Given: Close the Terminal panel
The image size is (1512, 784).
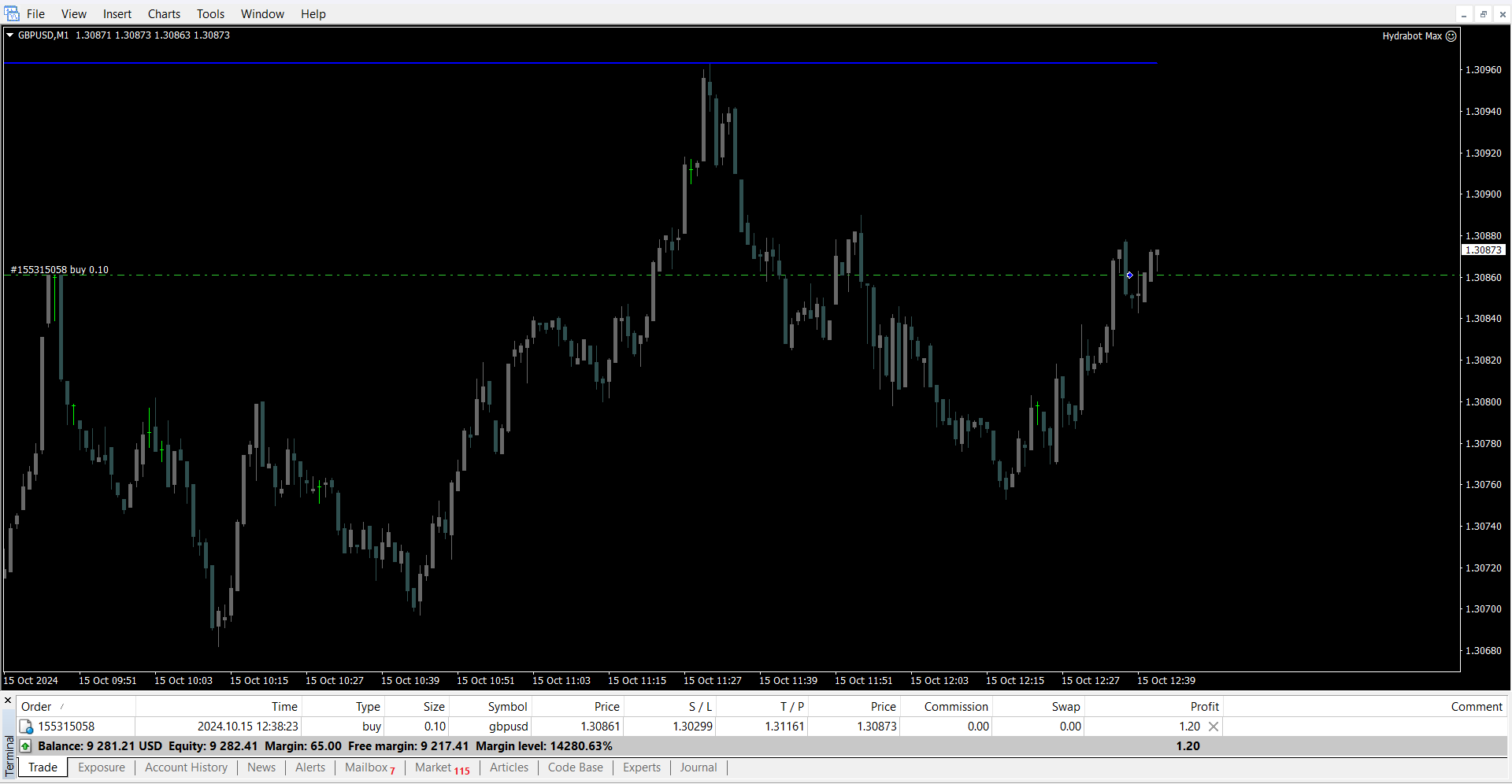Looking at the screenshot, I should [8, 701].
